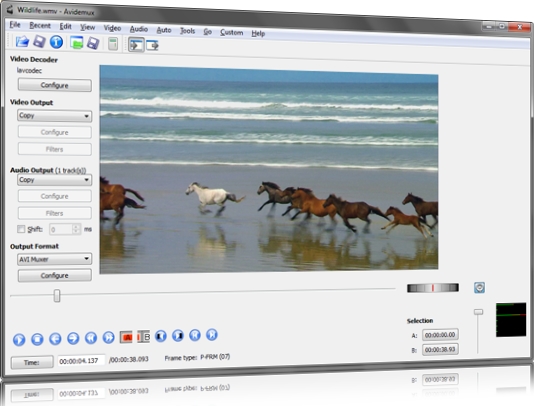
Task: Stop playback with the Stop button
Action: point(37,339)
